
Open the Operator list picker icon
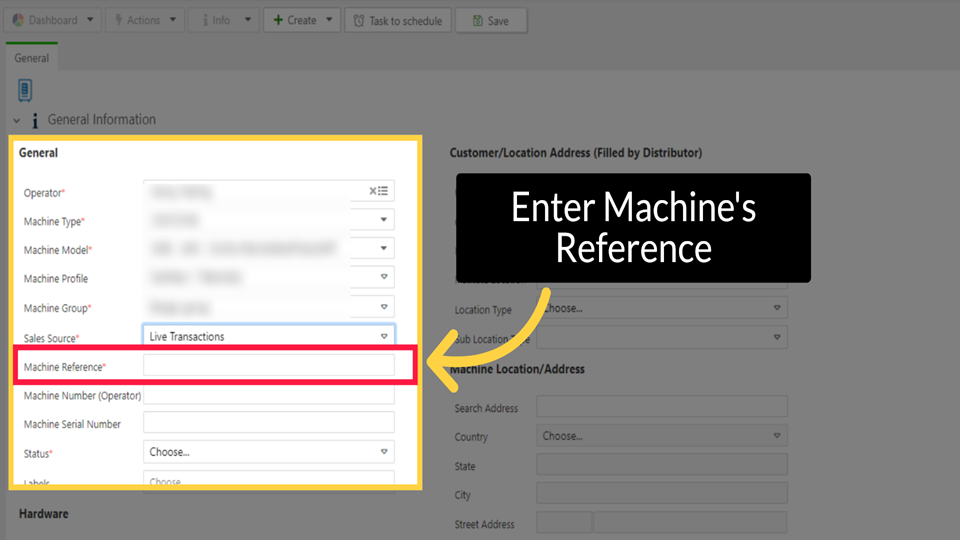point(384,191)
